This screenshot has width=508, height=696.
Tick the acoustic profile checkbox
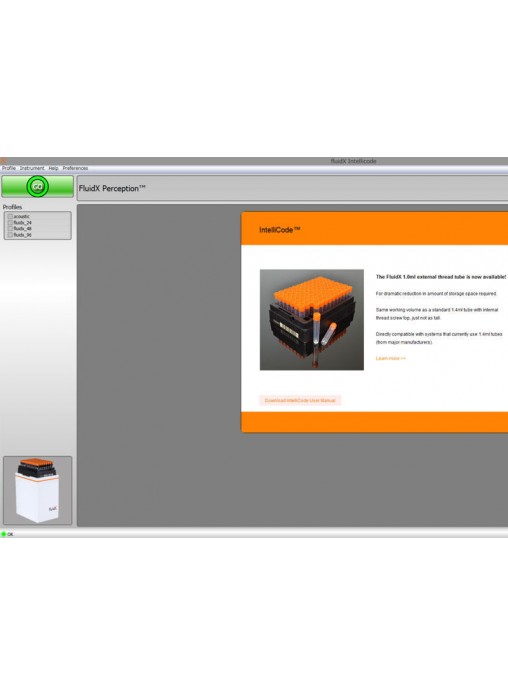(x=10, y=217)
